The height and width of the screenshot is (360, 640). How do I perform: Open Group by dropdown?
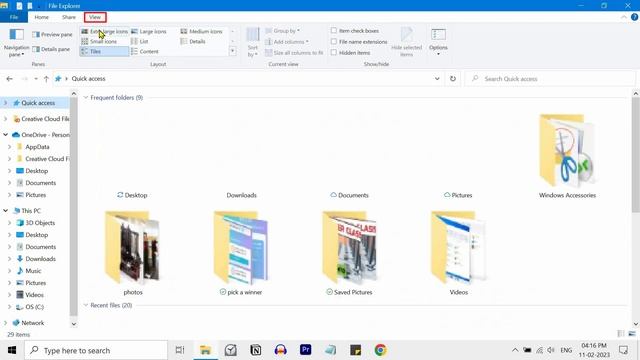coord(282,31)
